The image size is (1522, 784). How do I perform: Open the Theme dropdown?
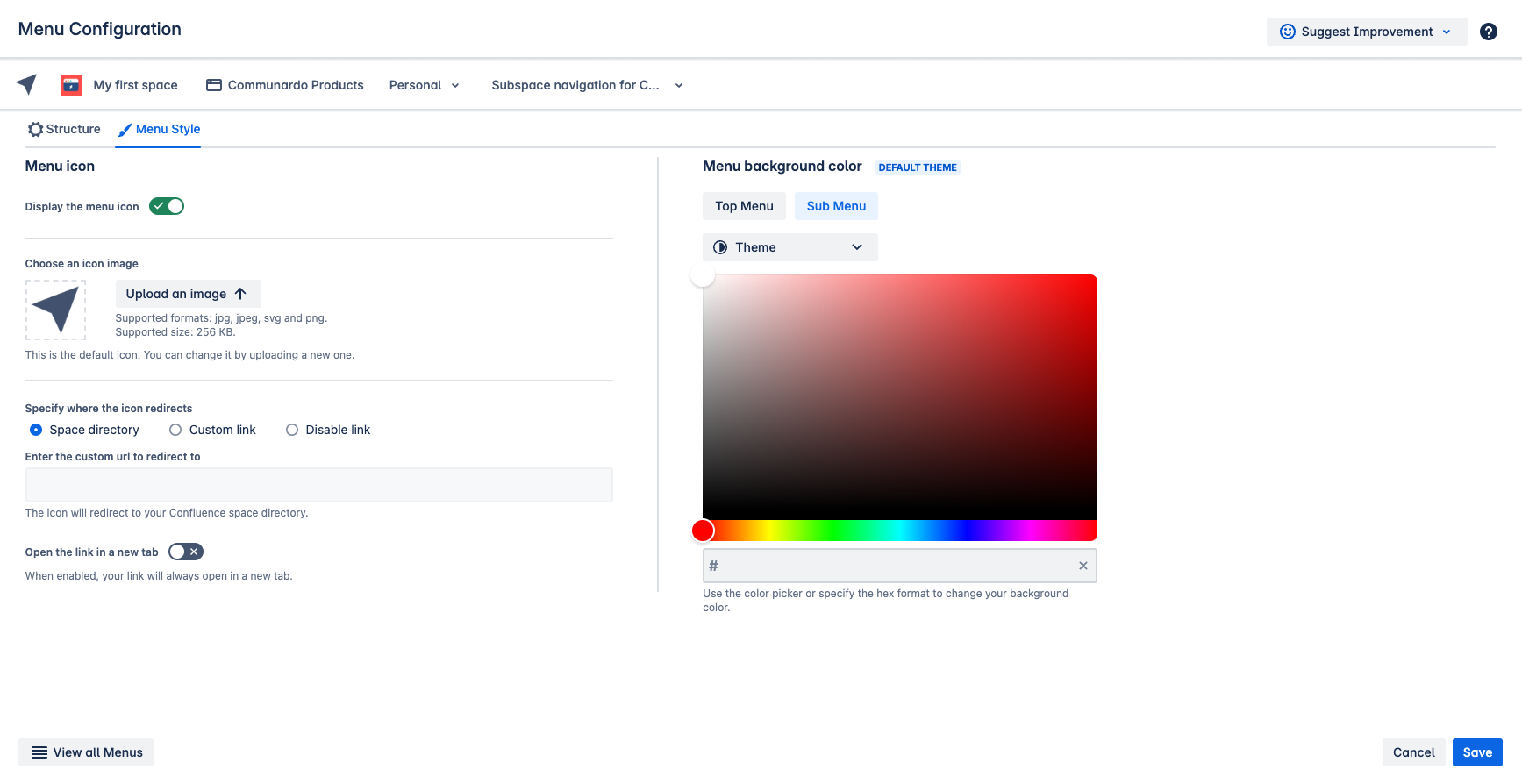790,247
